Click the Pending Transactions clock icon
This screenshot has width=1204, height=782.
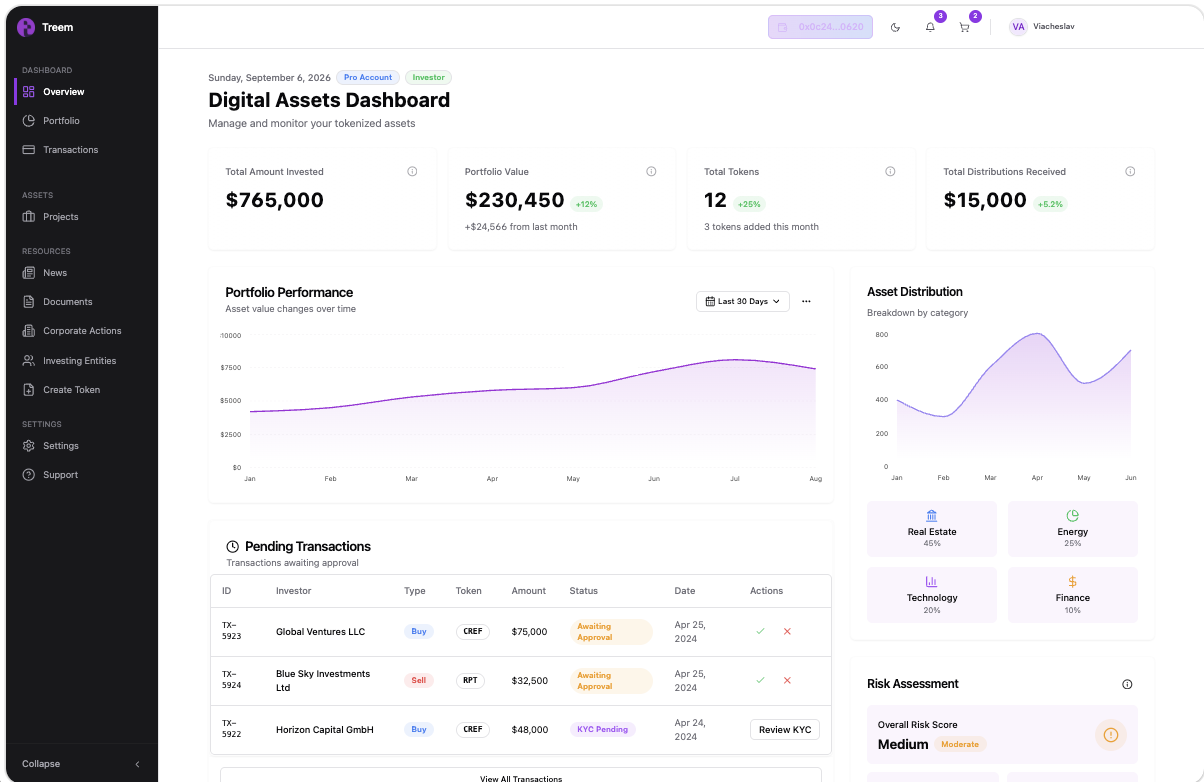[233, 547]
